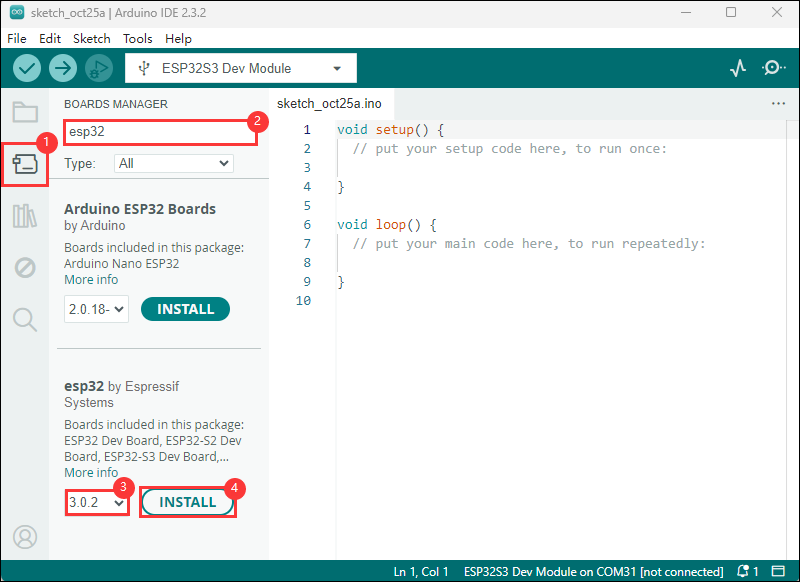Click ESP32S3 Dev Module on COM31 status
The height and width of the screenshot is (582, 800).
(593, 571)
